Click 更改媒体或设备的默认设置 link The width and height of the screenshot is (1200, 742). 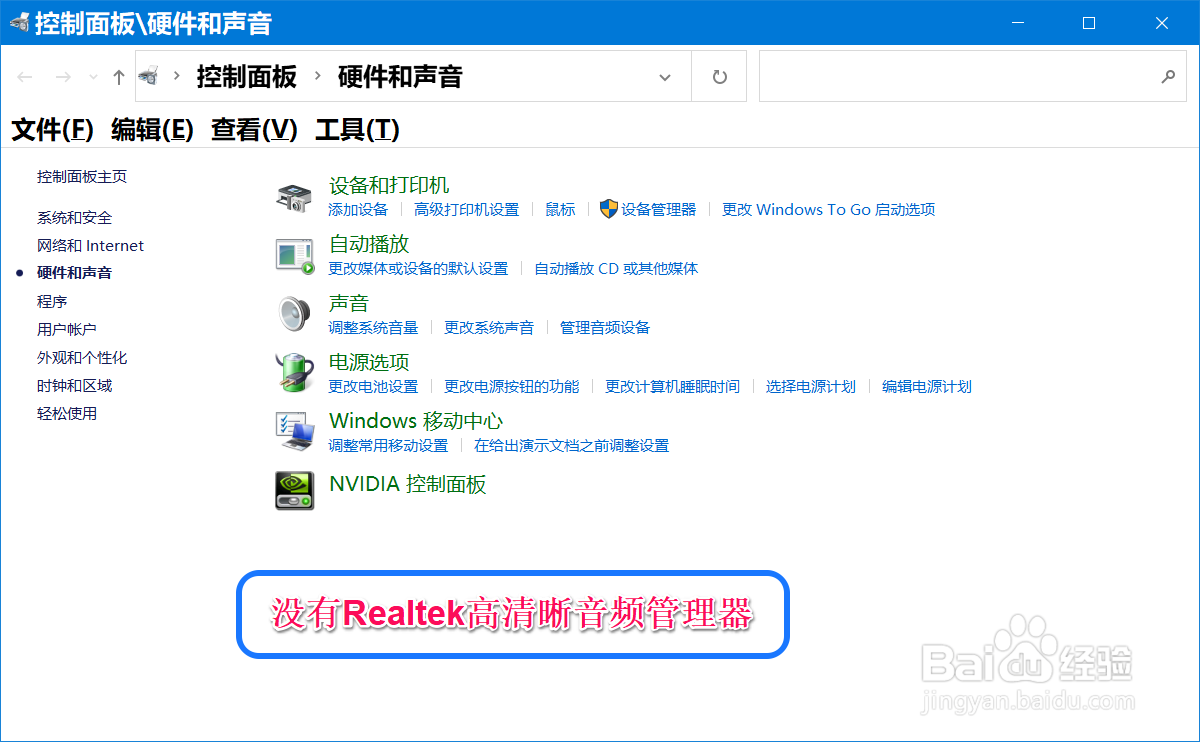pyautogui.click(x=418, y=269)
